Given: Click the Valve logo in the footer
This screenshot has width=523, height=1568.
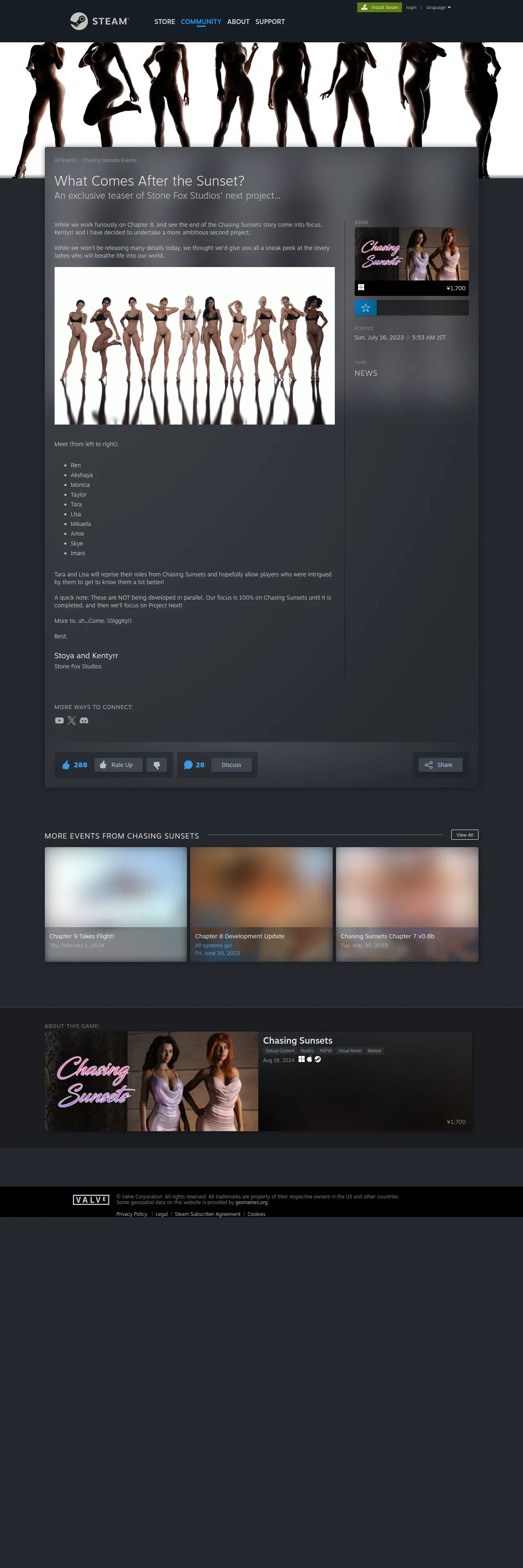Looking at the screenshot, I should click(x=91, y=1200).
